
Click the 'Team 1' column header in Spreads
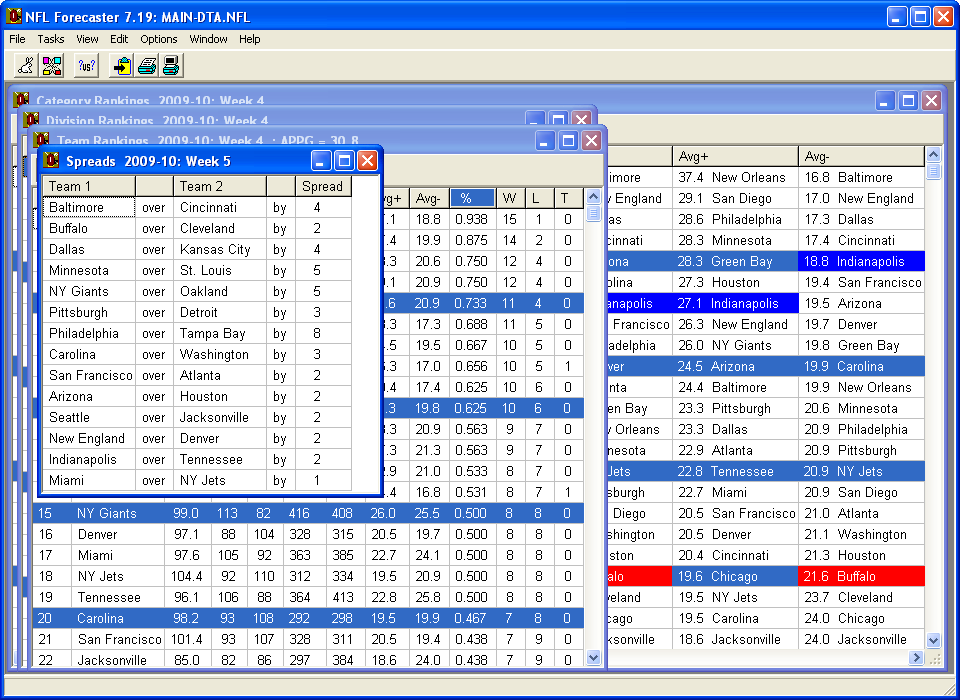click(x=89, y=186)
